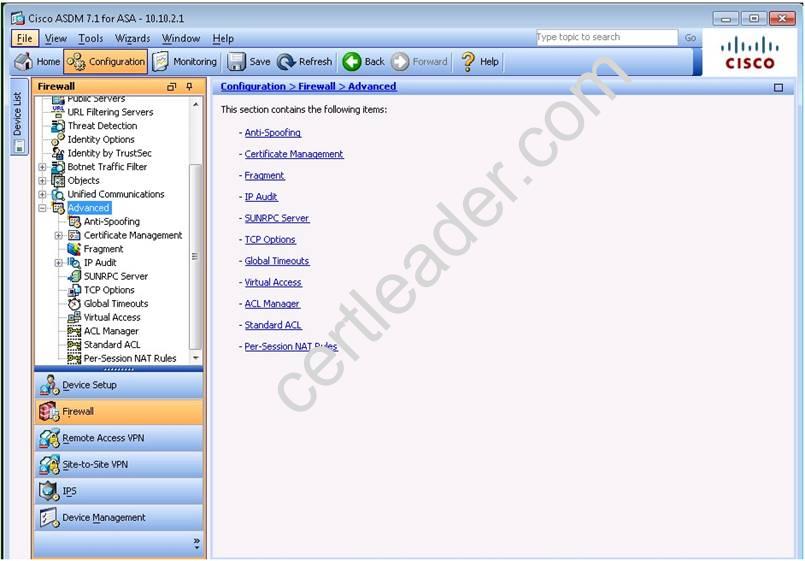This screenshot has width=805, height=561.
Task: Expand the Botnet Traffic Filter node
Action: pos(43,167)
